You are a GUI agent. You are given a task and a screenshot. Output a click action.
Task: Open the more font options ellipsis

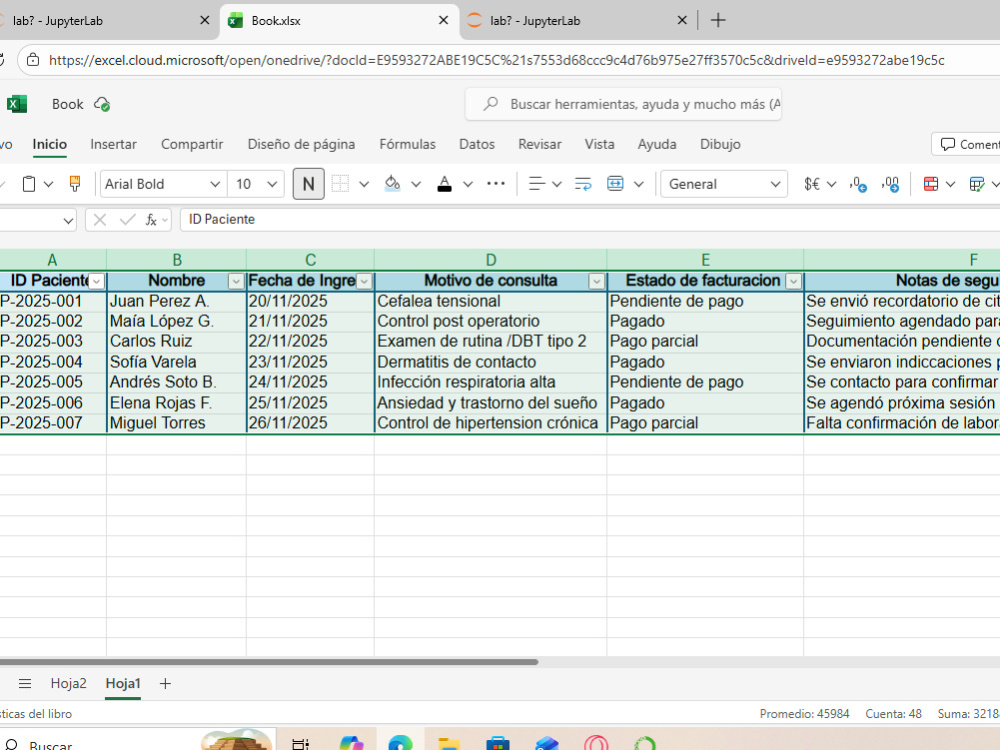pos(496,184)
